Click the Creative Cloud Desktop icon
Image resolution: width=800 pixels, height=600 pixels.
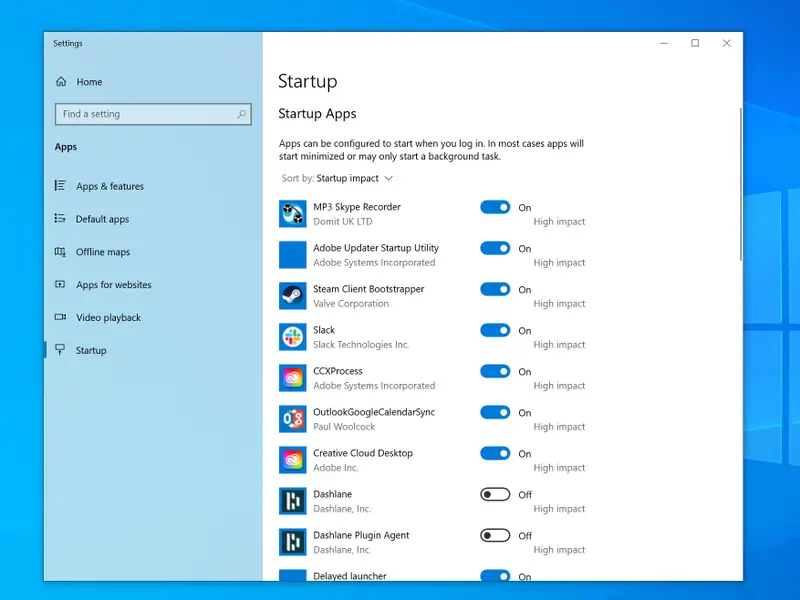(x=292, y=460)
